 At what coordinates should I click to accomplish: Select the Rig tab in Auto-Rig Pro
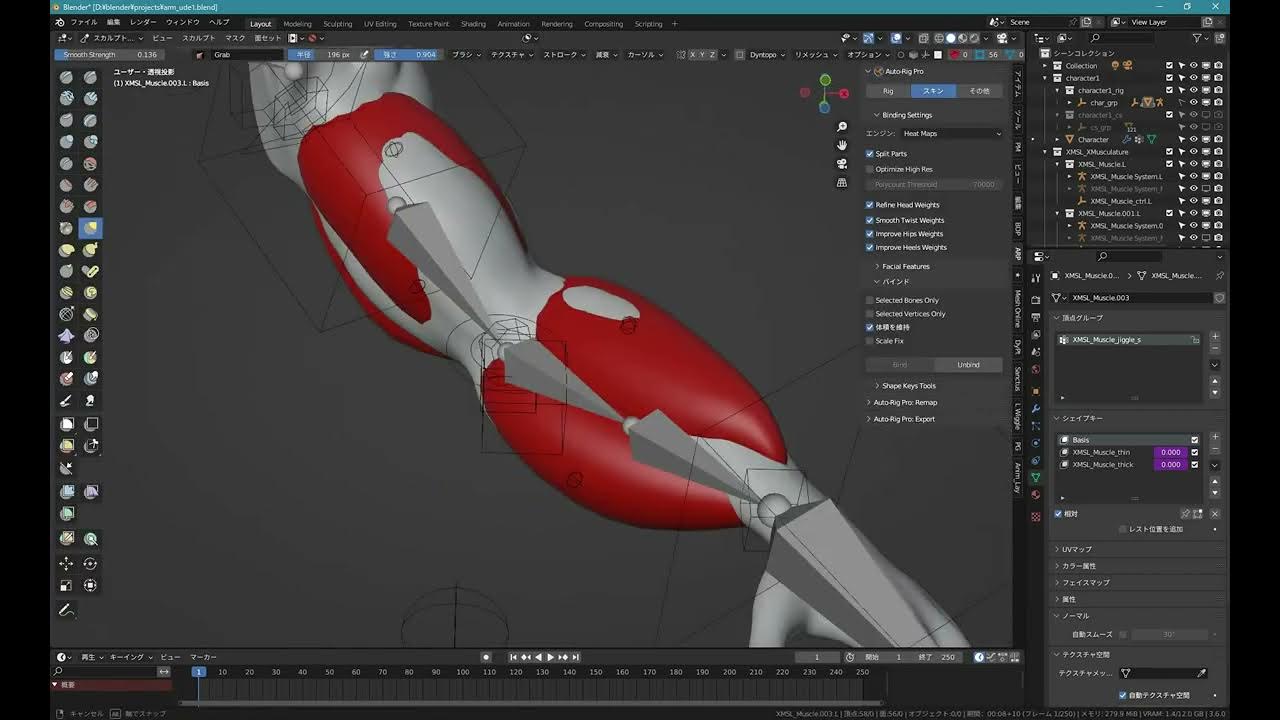pos(888,91)
